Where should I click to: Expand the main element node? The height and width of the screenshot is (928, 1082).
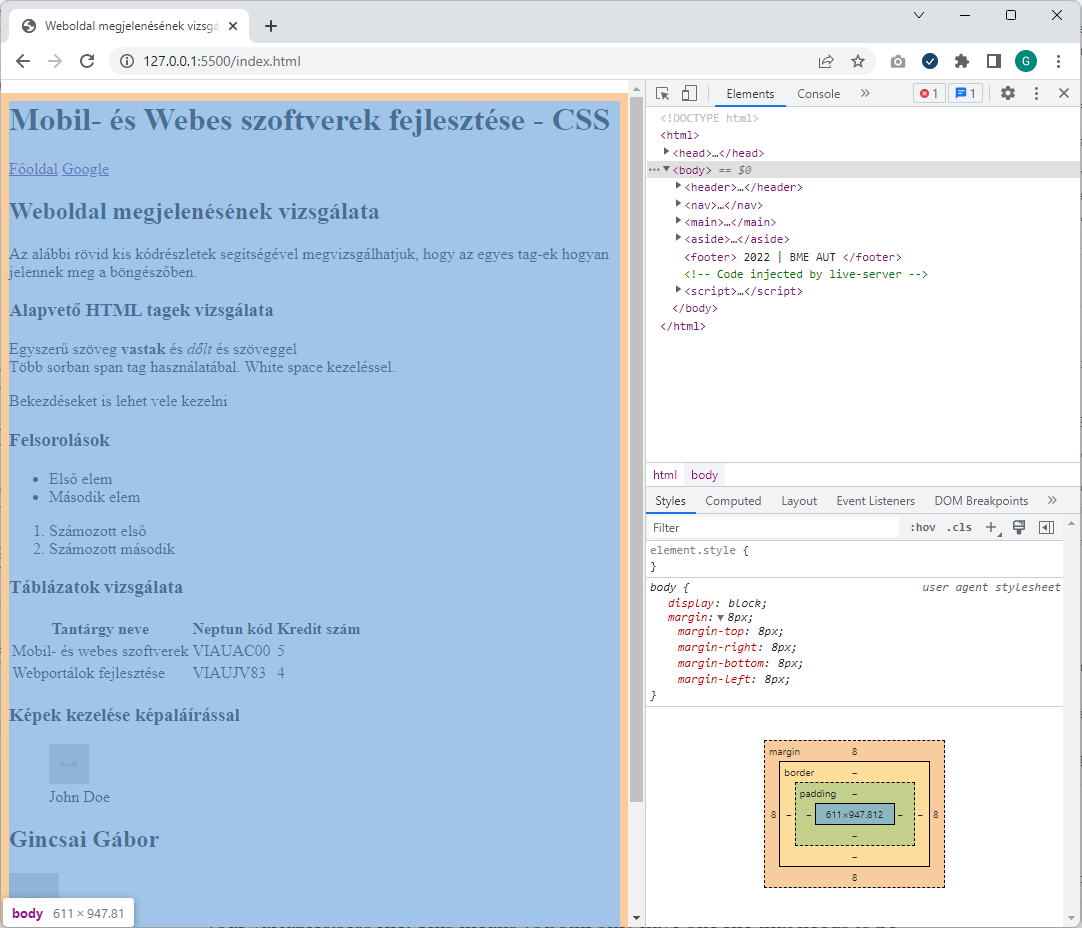coord(679,221)
